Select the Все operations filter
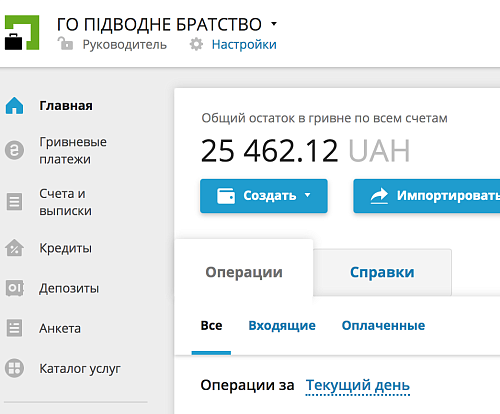 click(211, 325)
